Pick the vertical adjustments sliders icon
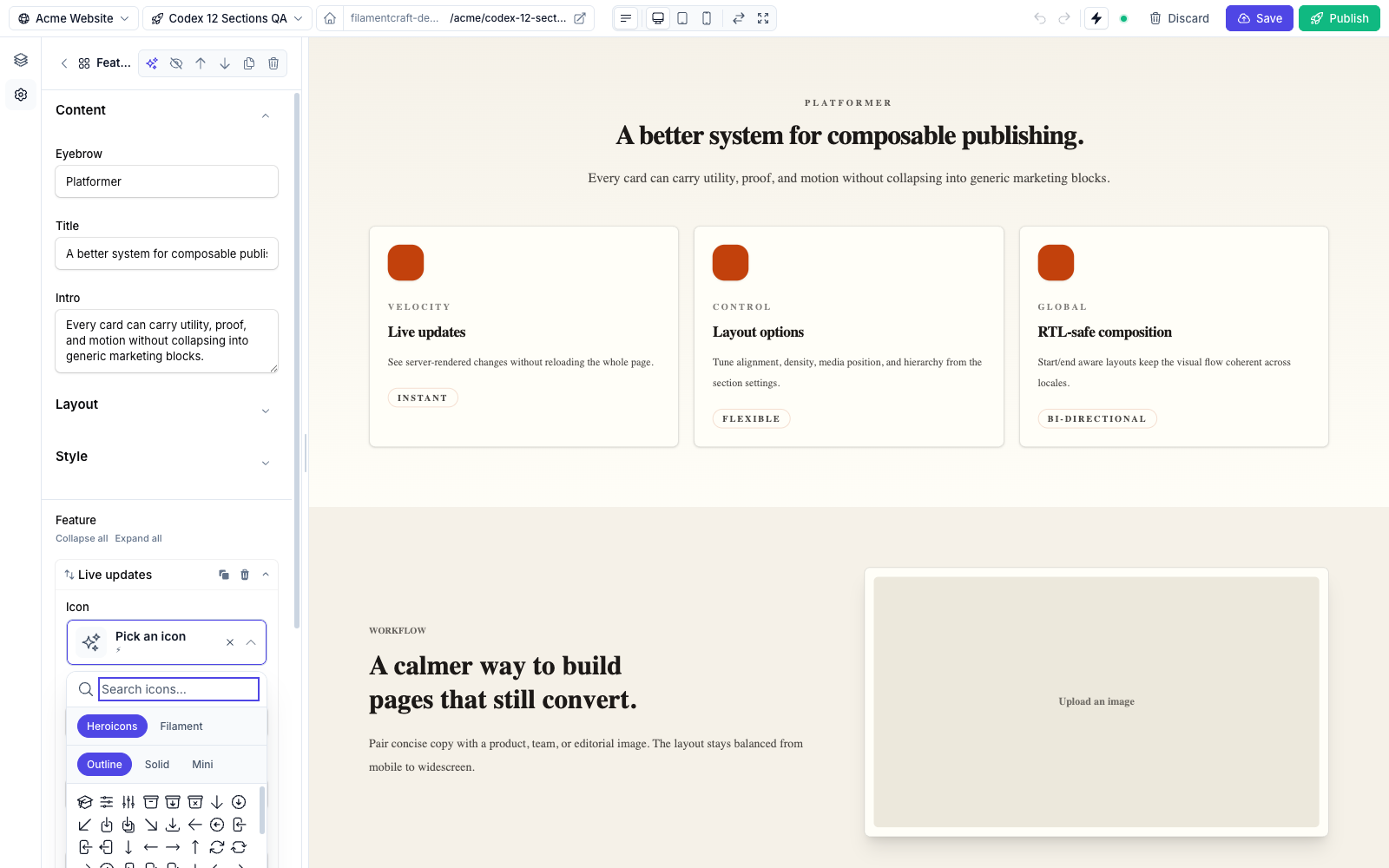The image size is (1389, 868). pyautogui.click(x=128, y=802)
